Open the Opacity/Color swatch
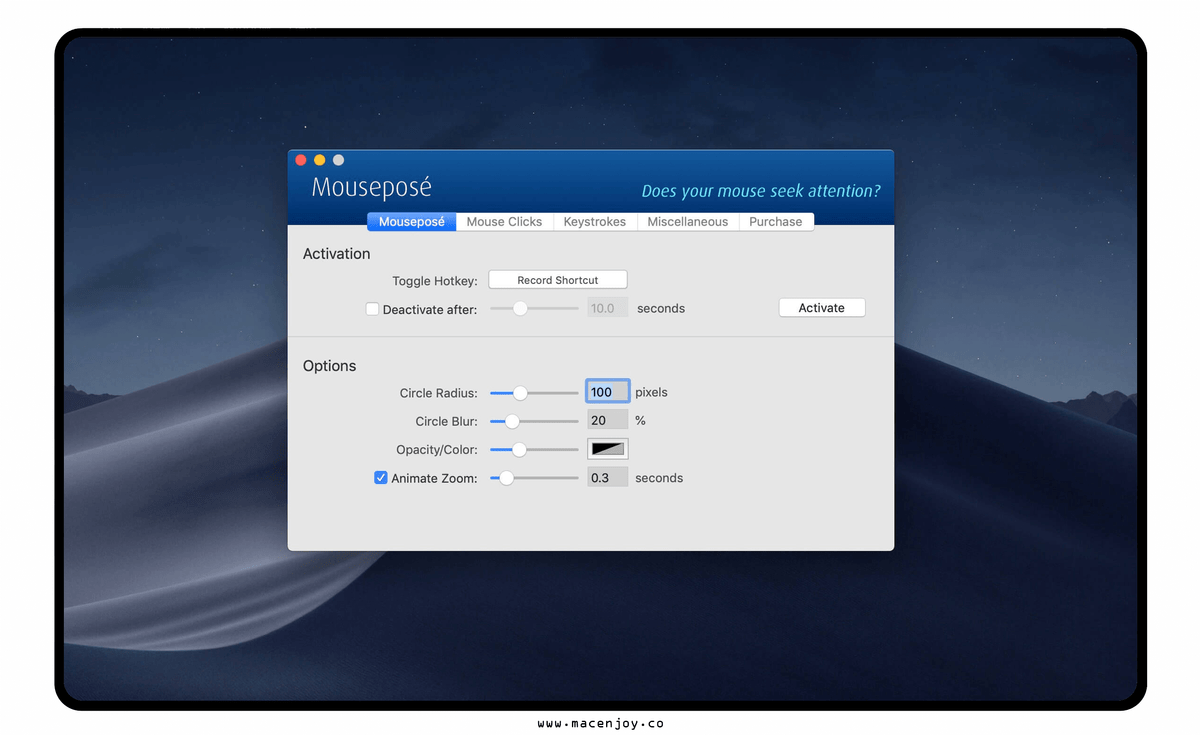 pos(608,449)
